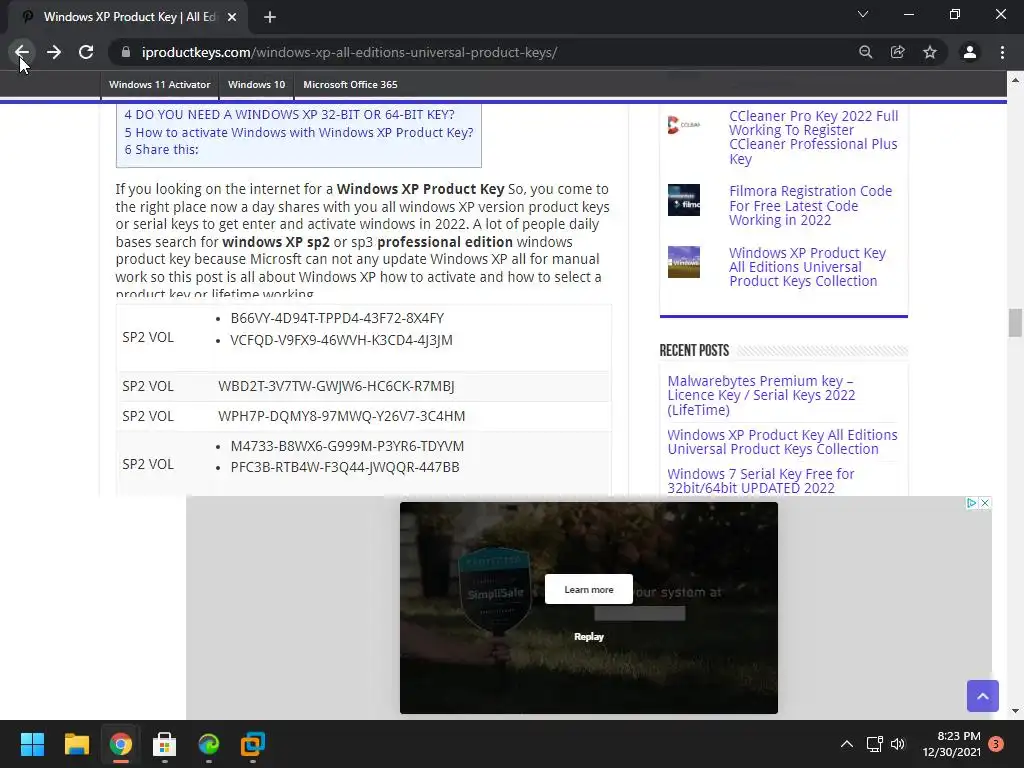Click key VCFQD-V9FX9-46WVH-K3CD4-4J3JM

(341, 340)
